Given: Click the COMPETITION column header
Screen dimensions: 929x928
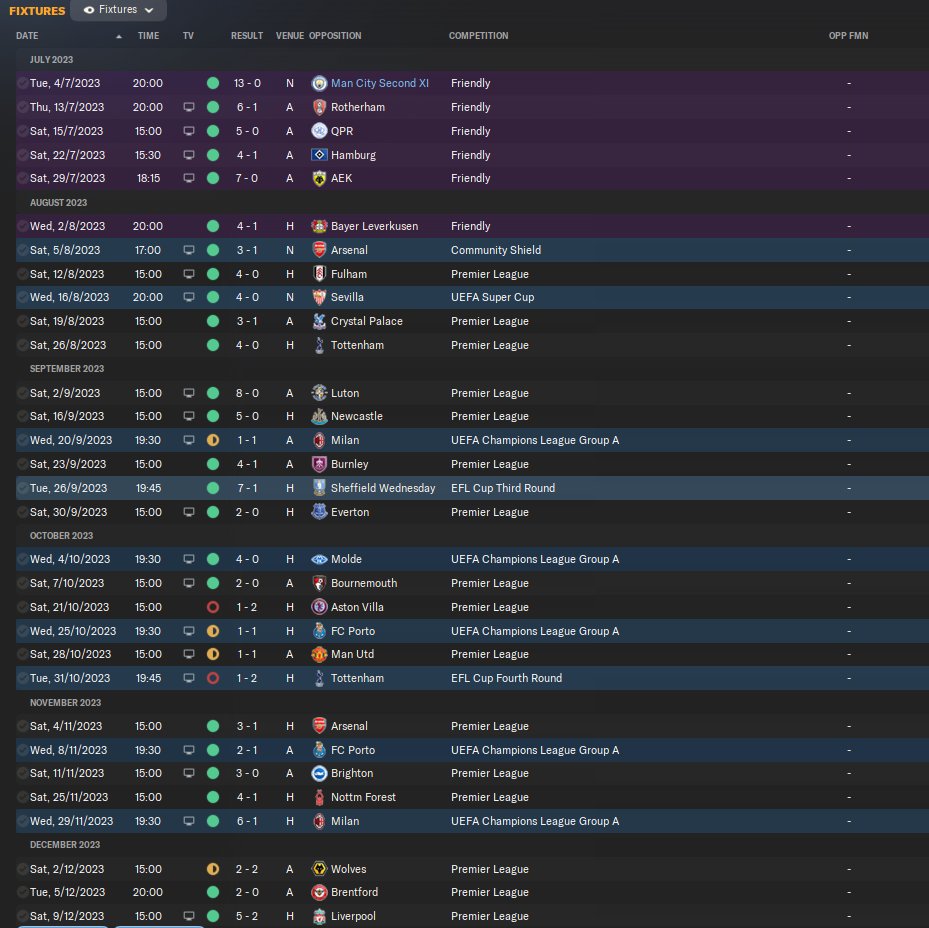Looking at the screenshot, I should tap(478, 36).
